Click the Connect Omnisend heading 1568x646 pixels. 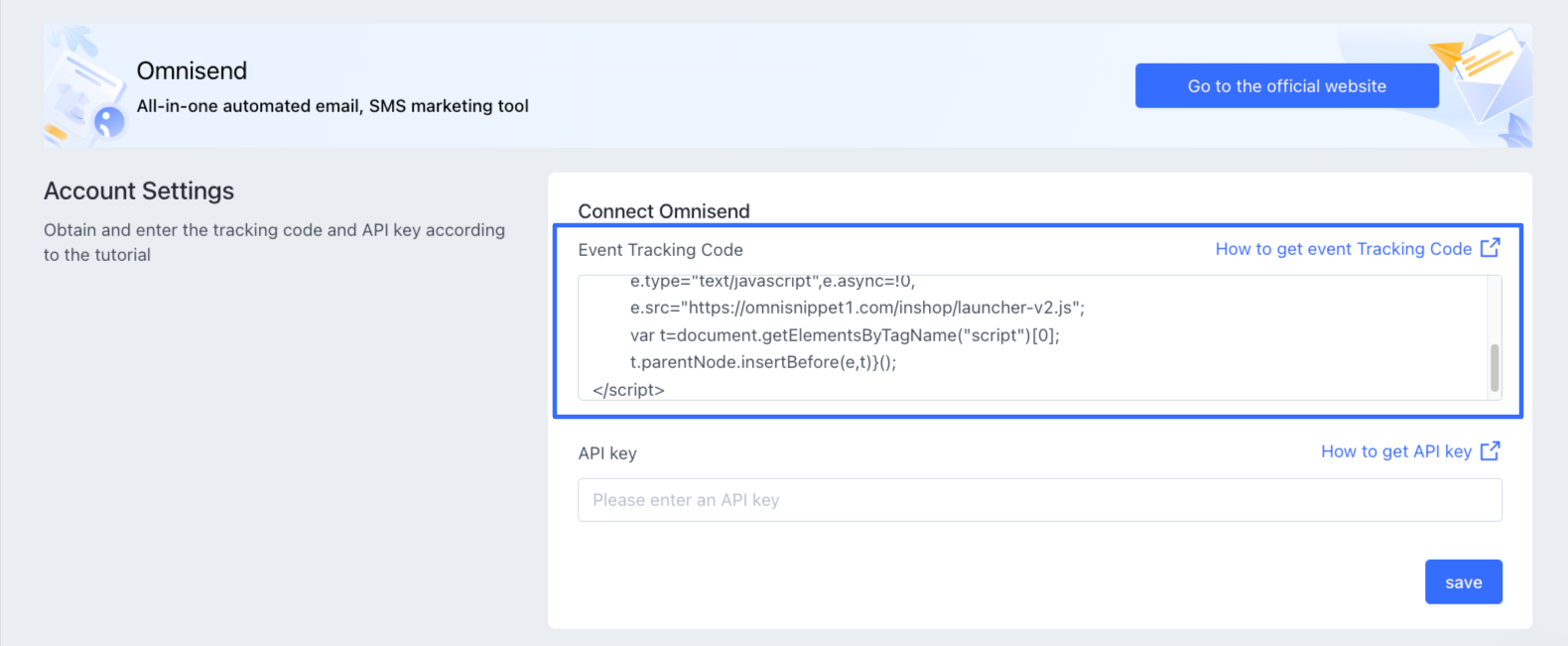(664, 211)
